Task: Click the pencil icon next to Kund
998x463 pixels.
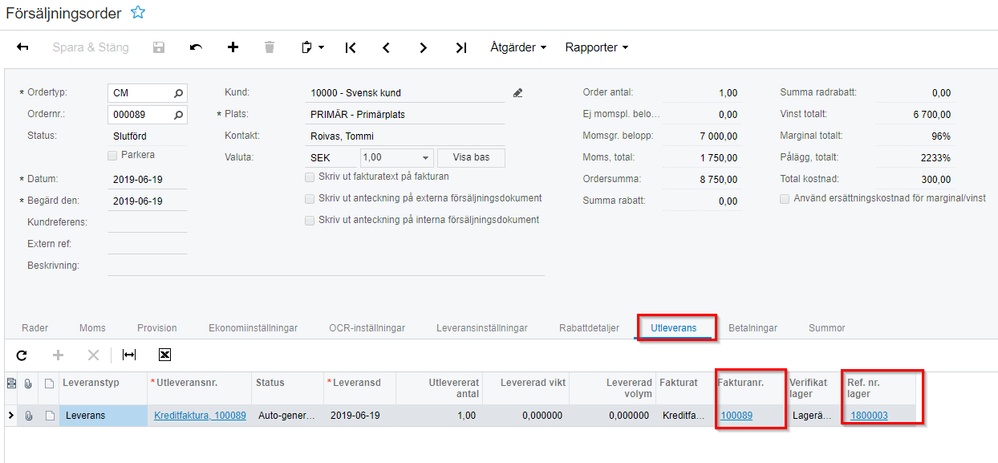Action: [x=517, y=93]
